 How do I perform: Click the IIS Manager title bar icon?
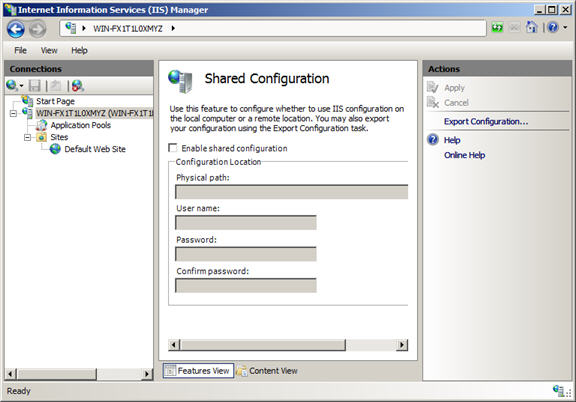click(10, 9)
